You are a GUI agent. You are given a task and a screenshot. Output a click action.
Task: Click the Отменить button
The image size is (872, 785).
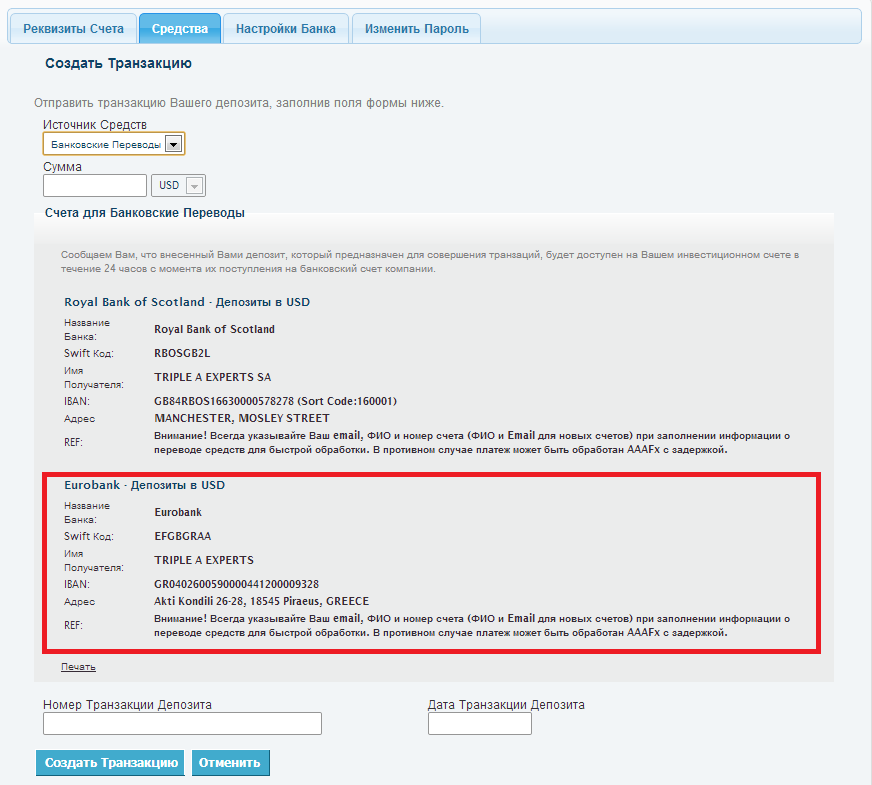(230, 763)
